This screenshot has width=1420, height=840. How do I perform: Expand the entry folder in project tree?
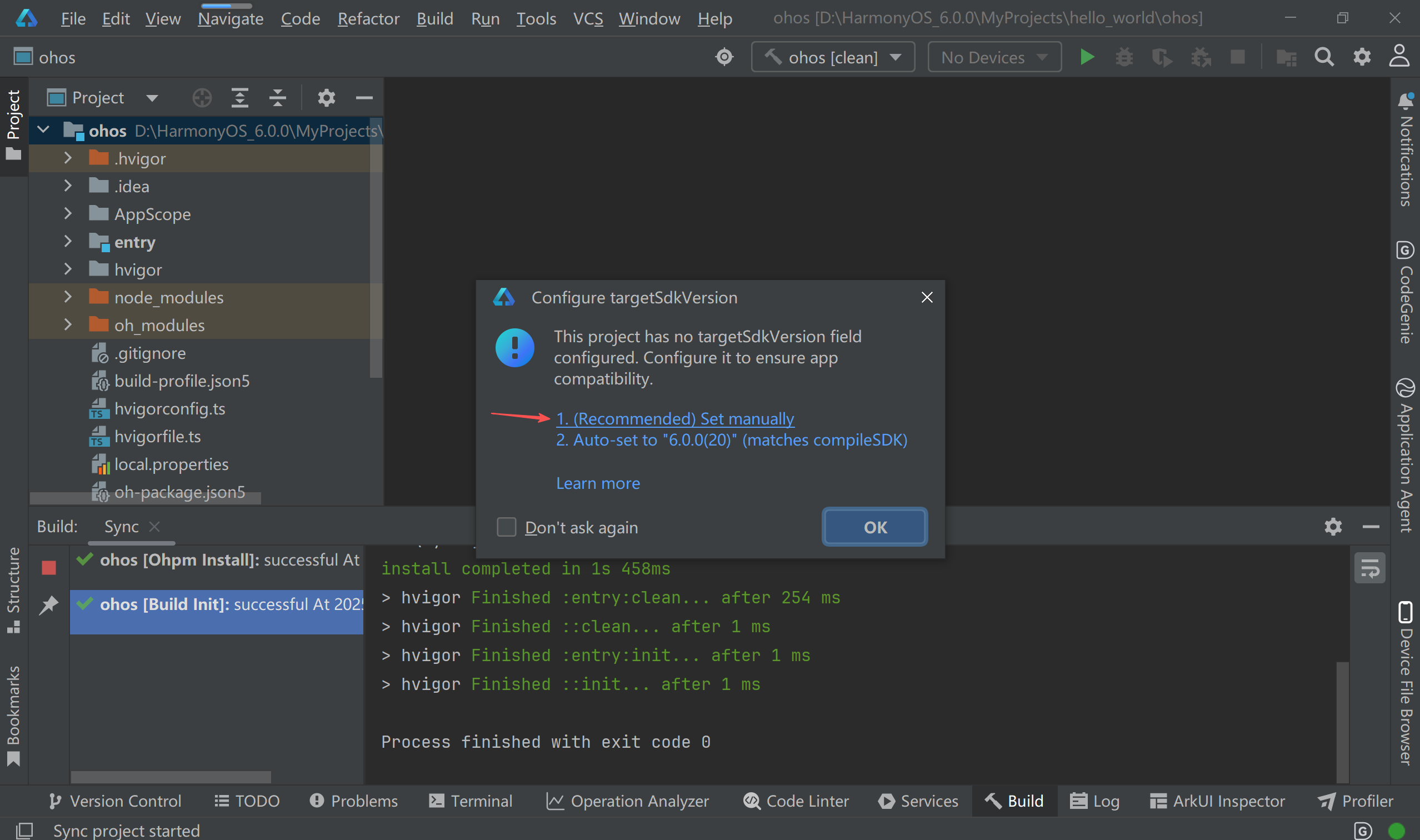click(x=68, y=242)
